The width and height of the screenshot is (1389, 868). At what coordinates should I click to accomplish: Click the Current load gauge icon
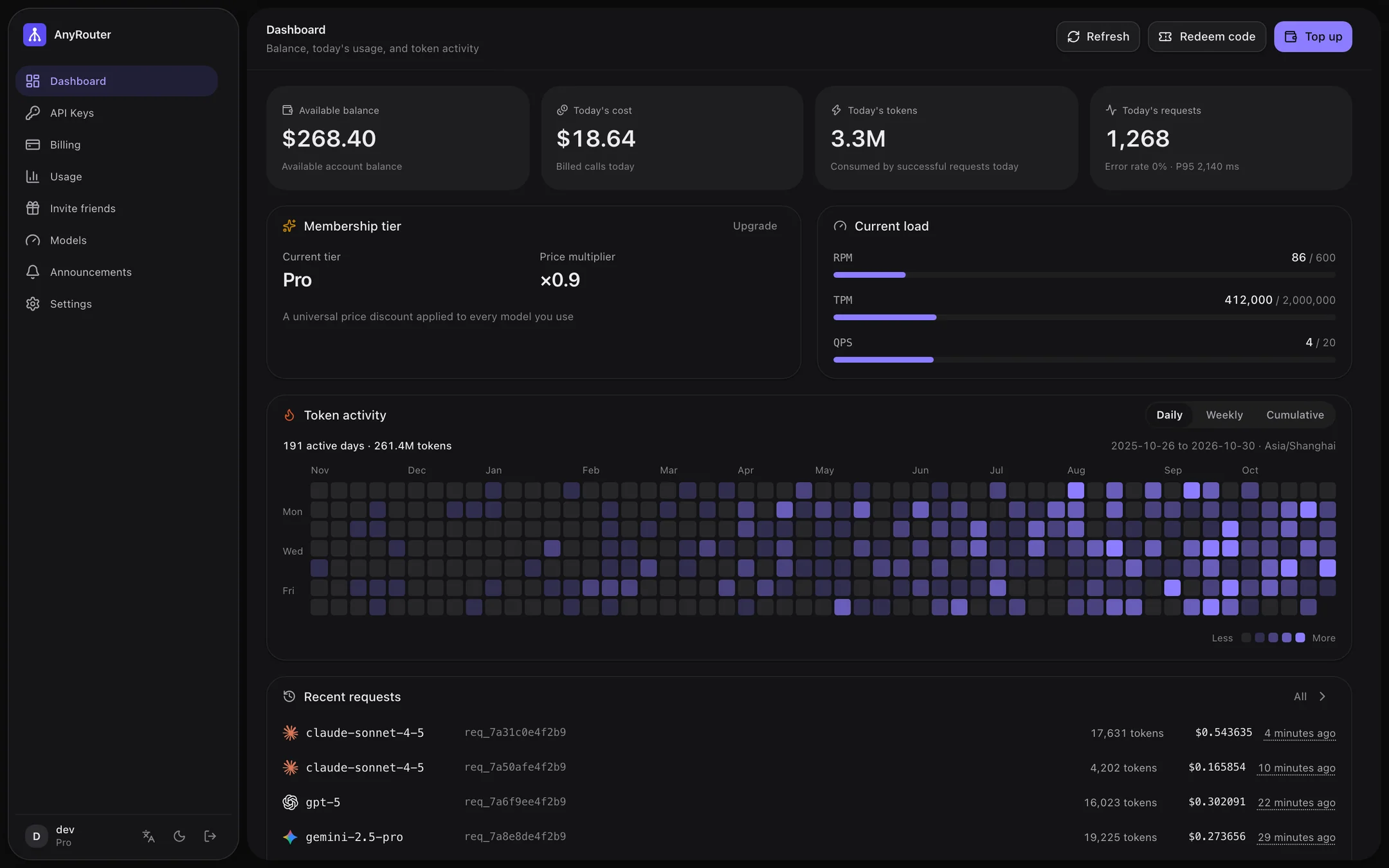click(840, 226)
